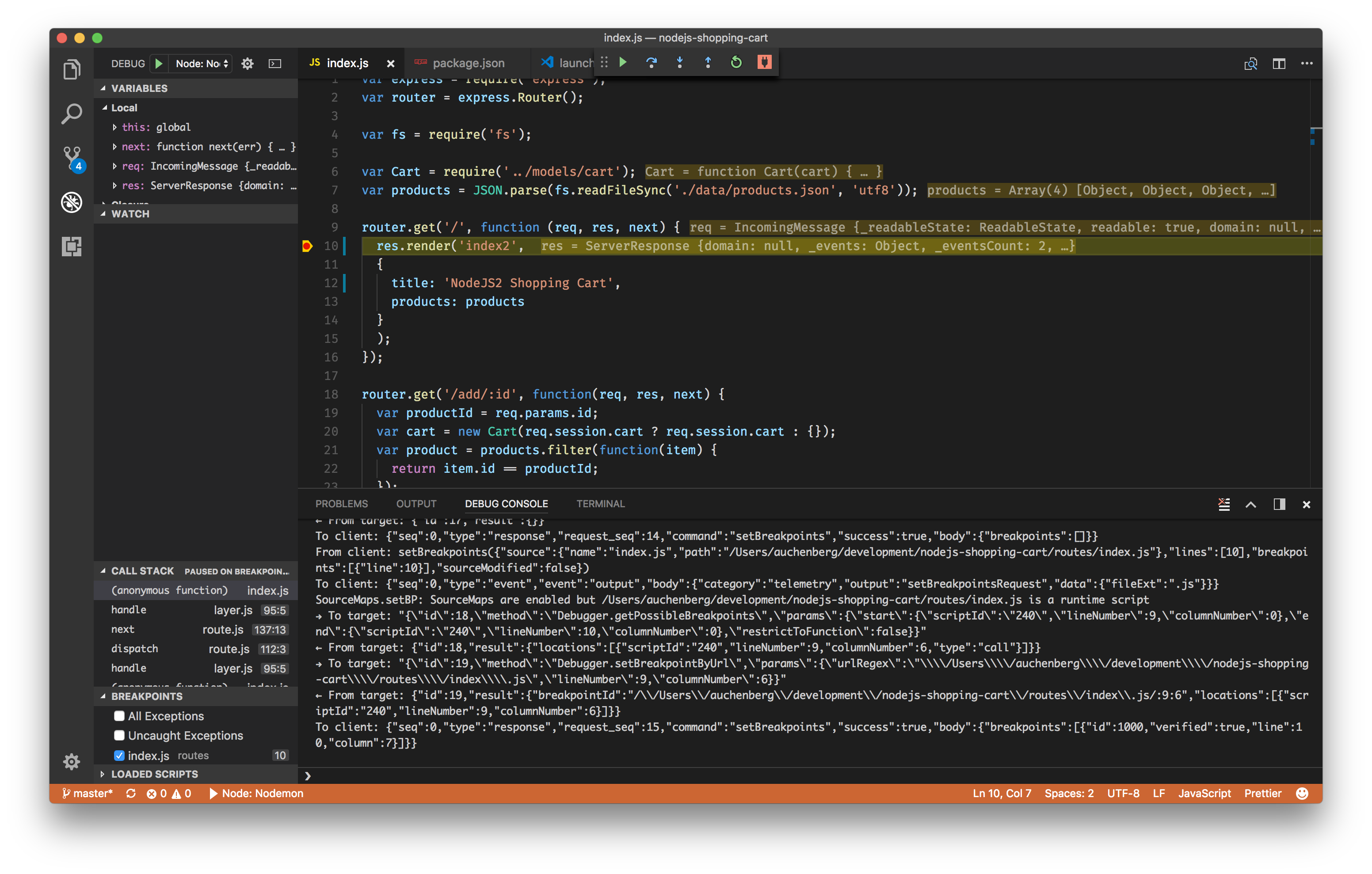Viewport: 1372px width, 874px height.
Task: Click Node: Nodemon in status bar
Action: (256, 793)
